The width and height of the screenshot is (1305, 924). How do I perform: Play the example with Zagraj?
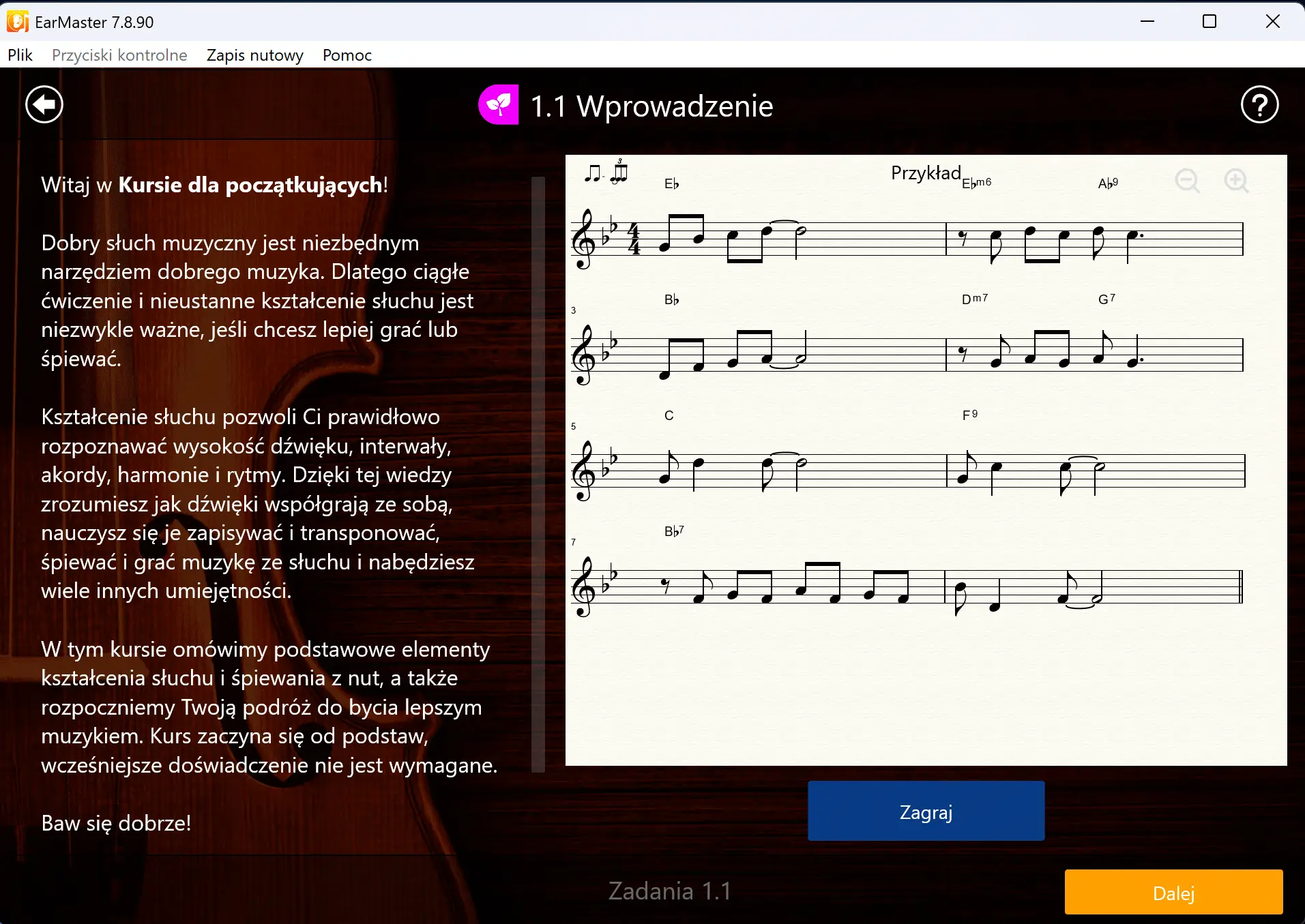(926, 811)
